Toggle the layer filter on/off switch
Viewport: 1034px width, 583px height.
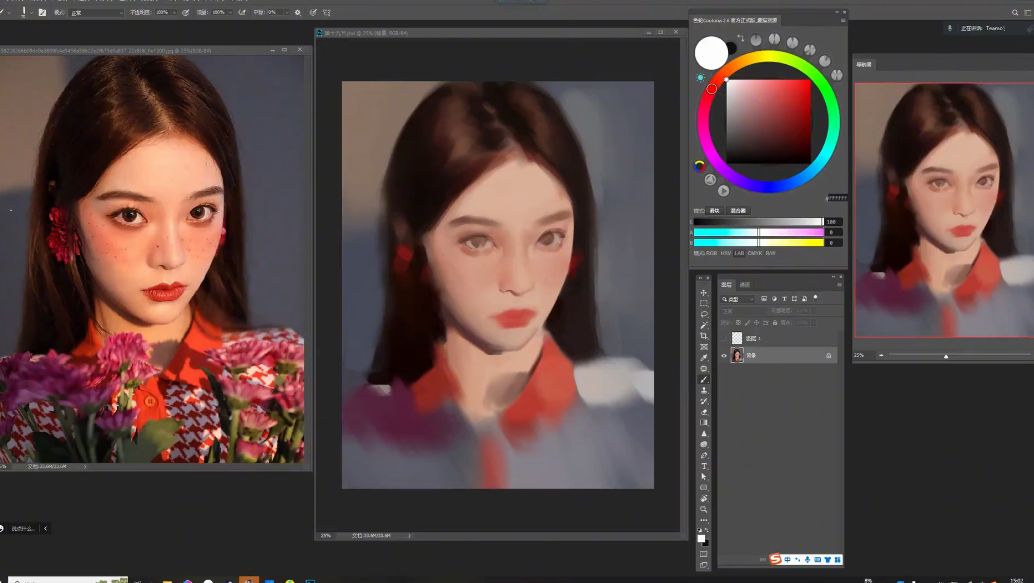815,298
